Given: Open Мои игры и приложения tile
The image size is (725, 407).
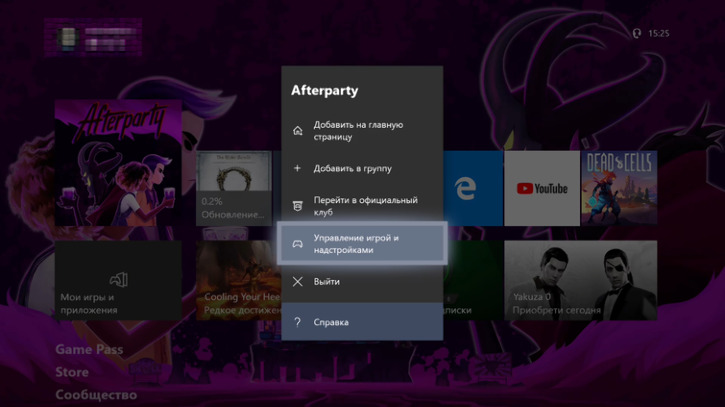Looking at the screenshot, I should [x=118, y=280].
